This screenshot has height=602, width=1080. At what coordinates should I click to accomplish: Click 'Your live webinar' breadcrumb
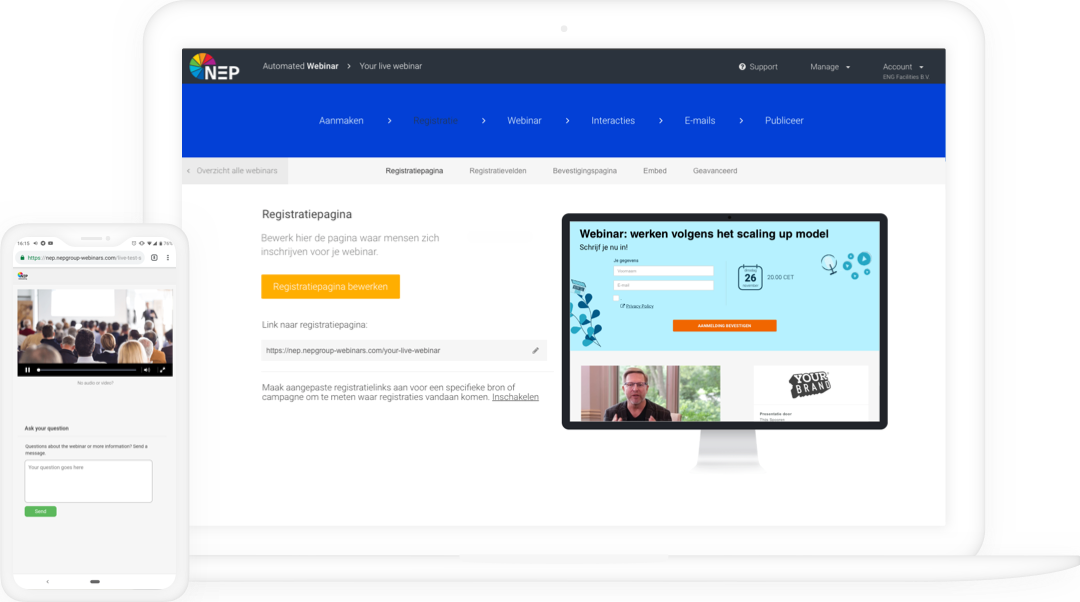pos(391,66)
